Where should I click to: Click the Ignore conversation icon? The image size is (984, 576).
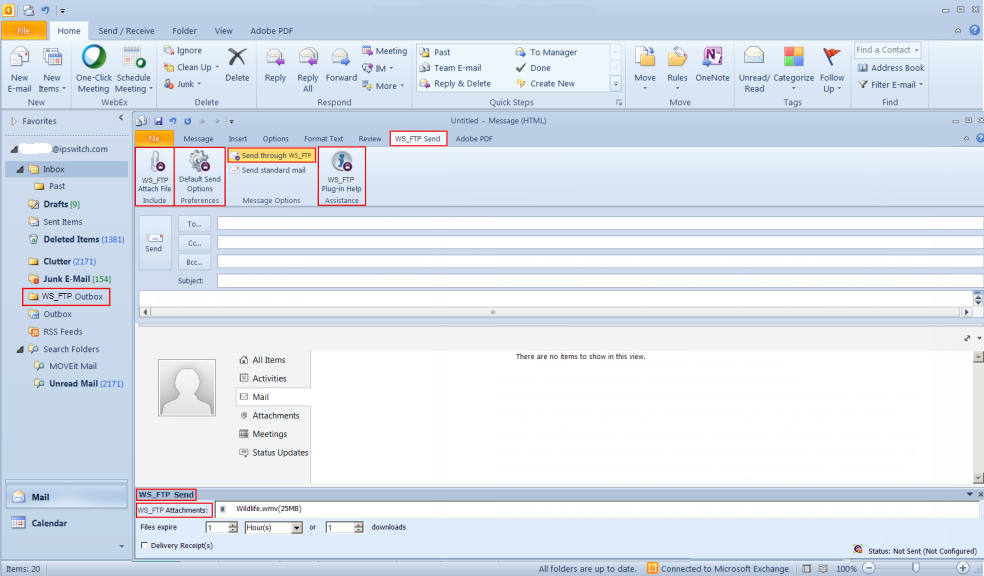[168, 50]
